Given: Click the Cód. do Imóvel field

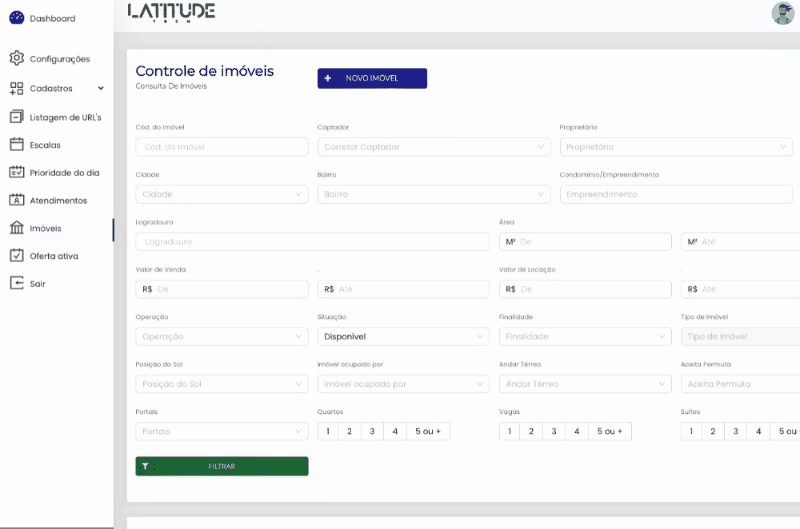Looking at the screenshot, I should [222, 147].
